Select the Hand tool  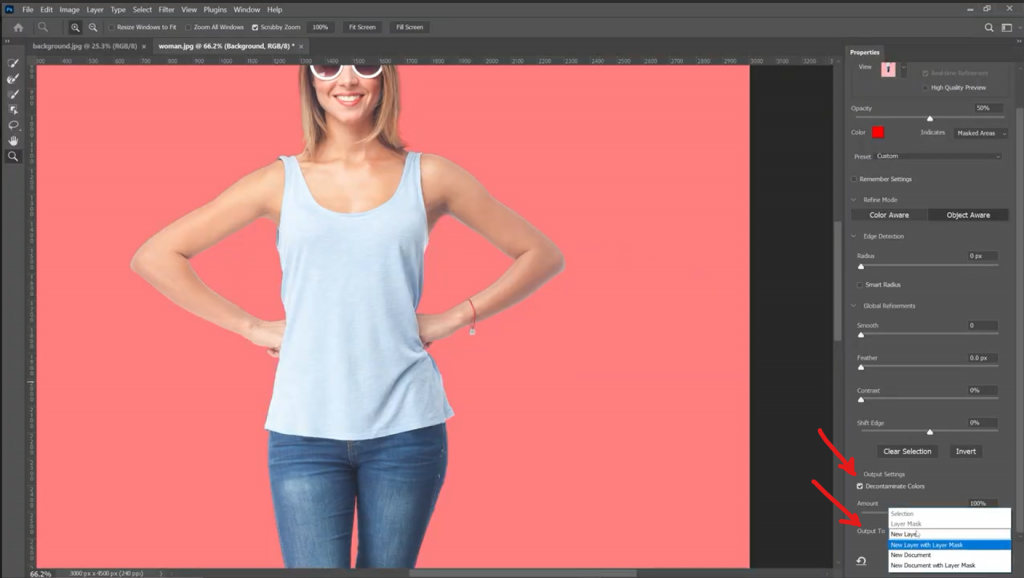pyautogui.click(x=12, y=140)
